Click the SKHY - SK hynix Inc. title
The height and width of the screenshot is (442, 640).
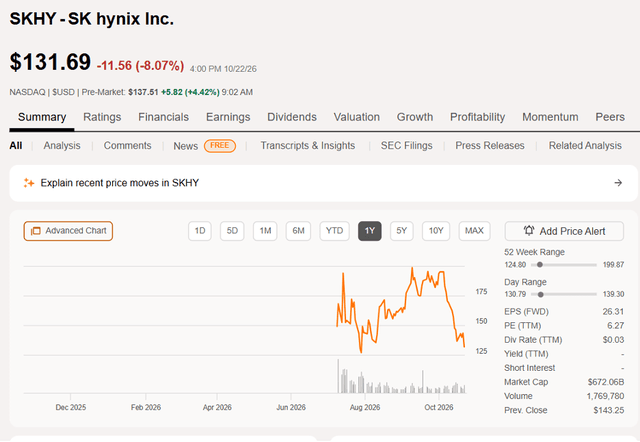(92, 19)
